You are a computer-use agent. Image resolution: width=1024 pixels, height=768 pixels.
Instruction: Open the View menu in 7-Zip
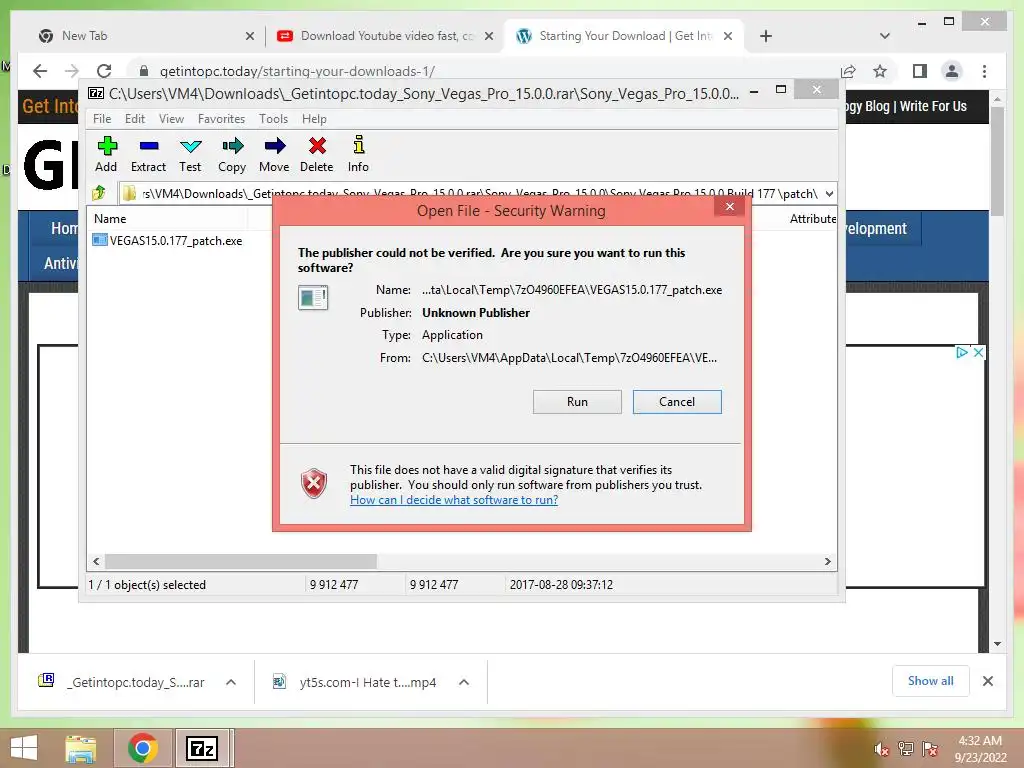171,119
